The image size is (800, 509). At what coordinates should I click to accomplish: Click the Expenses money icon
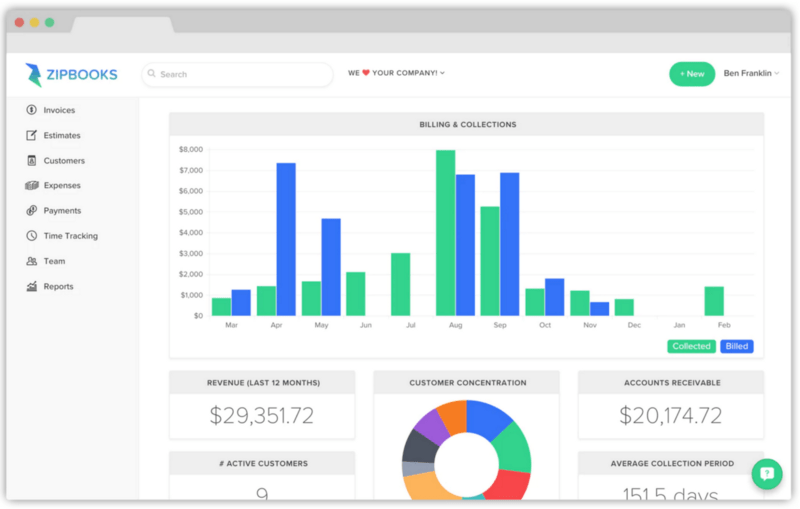(x=32, y=185)
